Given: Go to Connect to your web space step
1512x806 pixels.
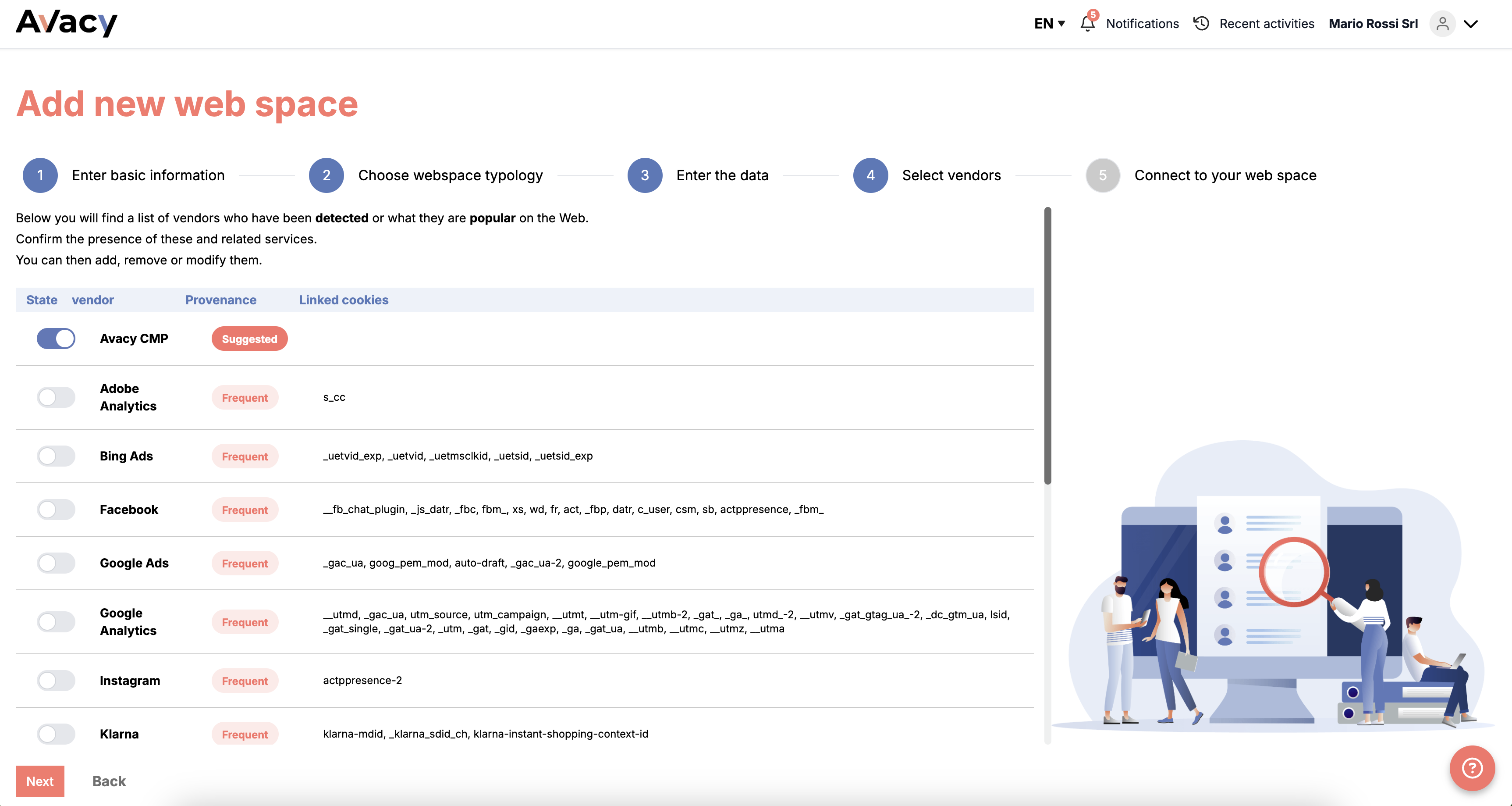Looking at the screenshot, I should pos(1225,175).
